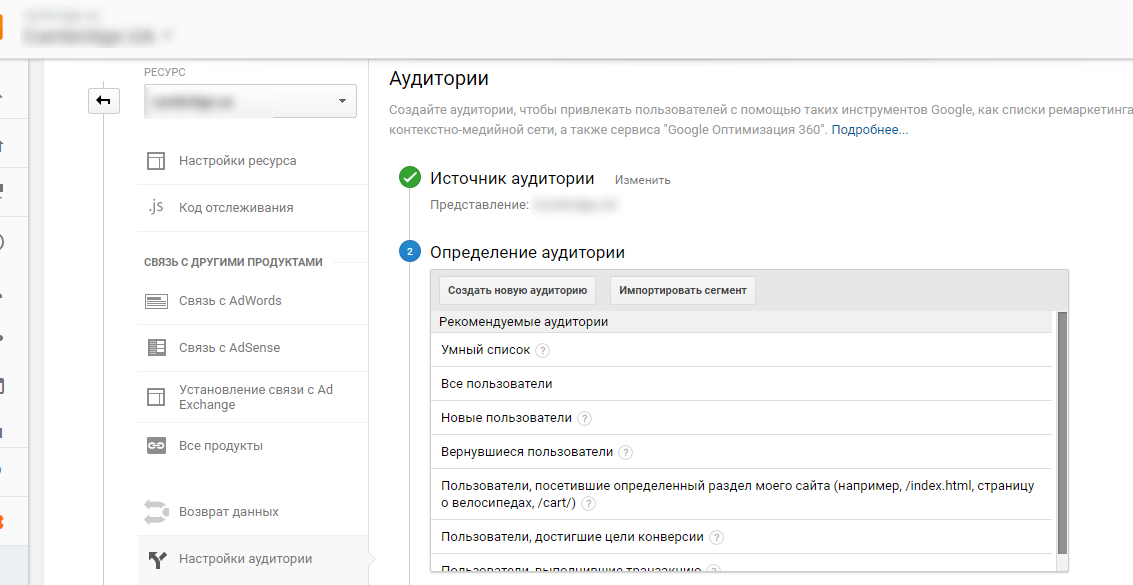Click the help icon beside Новые пользователи
The image size is (1133, 585).
[585, 419]
